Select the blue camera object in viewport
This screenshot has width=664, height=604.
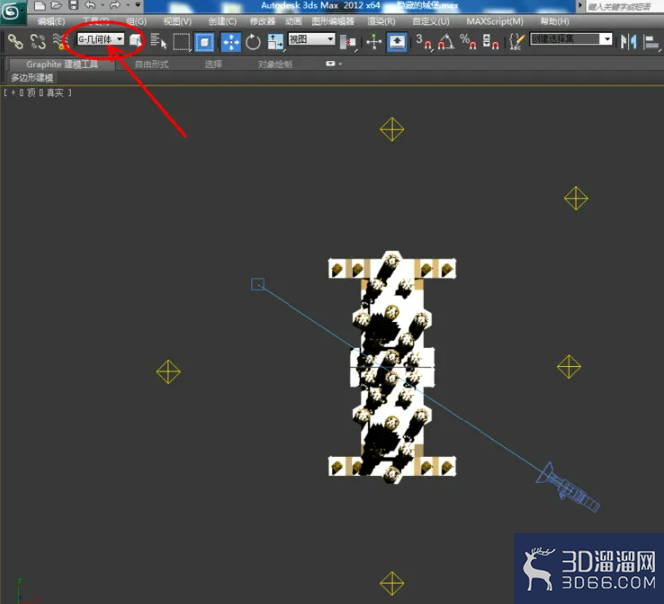pos(567,488)
